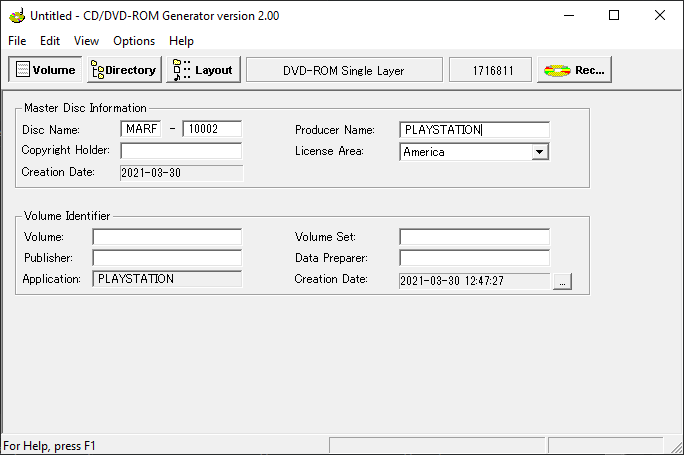Click the Disc Name number field 10002
684x455 pixels.
click(211, 129)
